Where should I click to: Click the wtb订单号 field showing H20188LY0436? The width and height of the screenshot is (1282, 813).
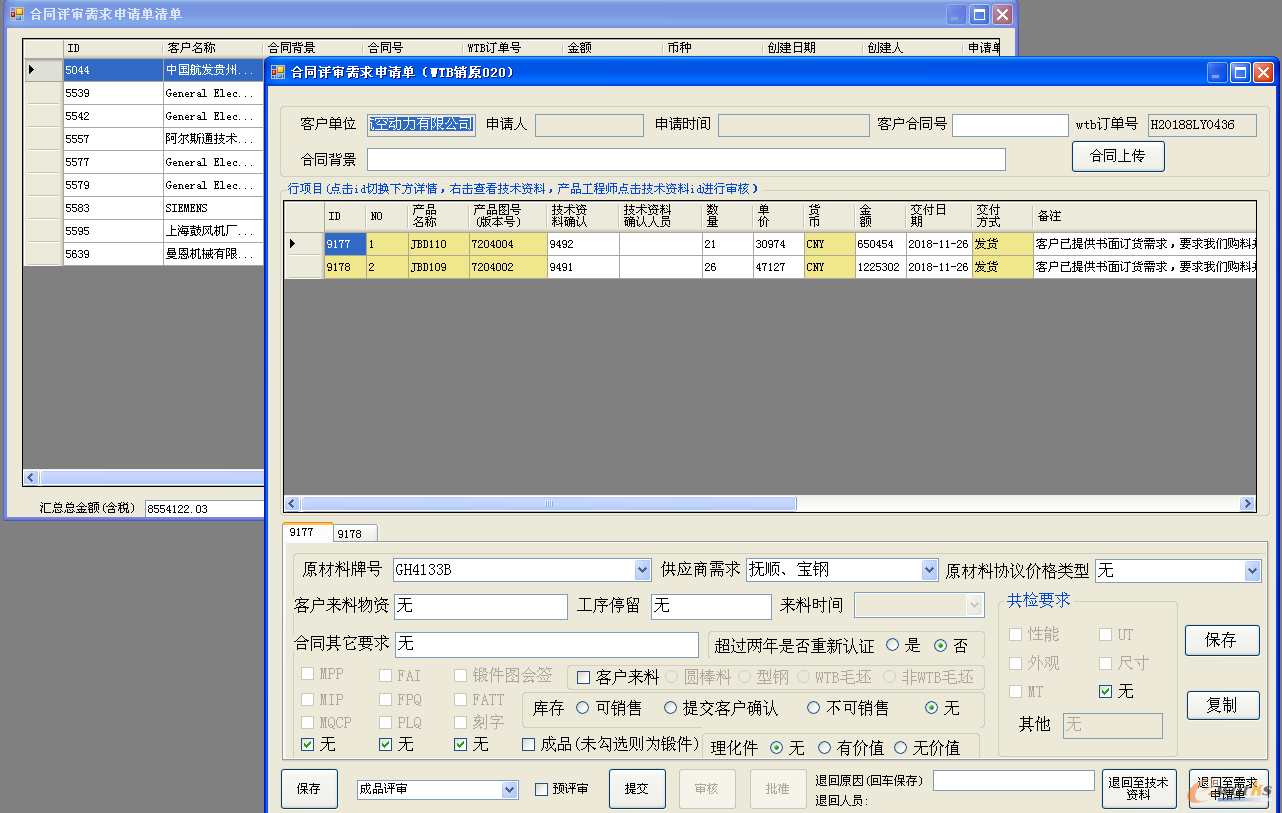click(x=1202, y=125)
